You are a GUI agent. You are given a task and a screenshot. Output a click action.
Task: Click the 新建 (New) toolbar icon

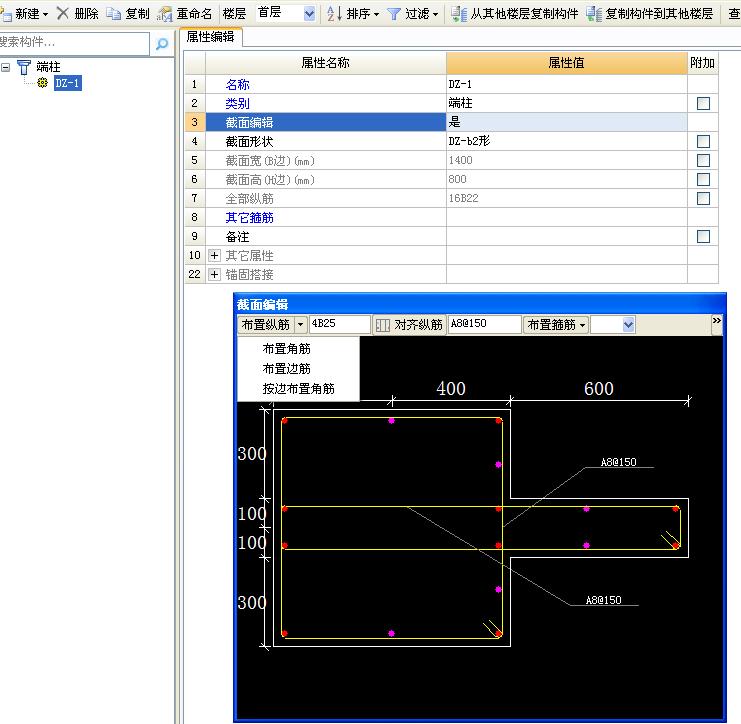[6, 14]
